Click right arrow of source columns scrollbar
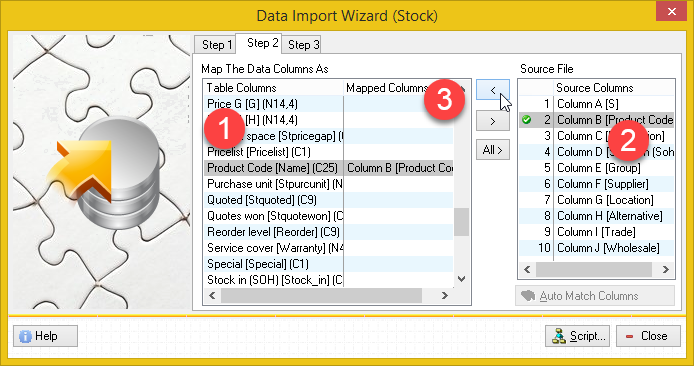Image resolution: width=694 pixels, height=366 pixels. tap(665, 270)
